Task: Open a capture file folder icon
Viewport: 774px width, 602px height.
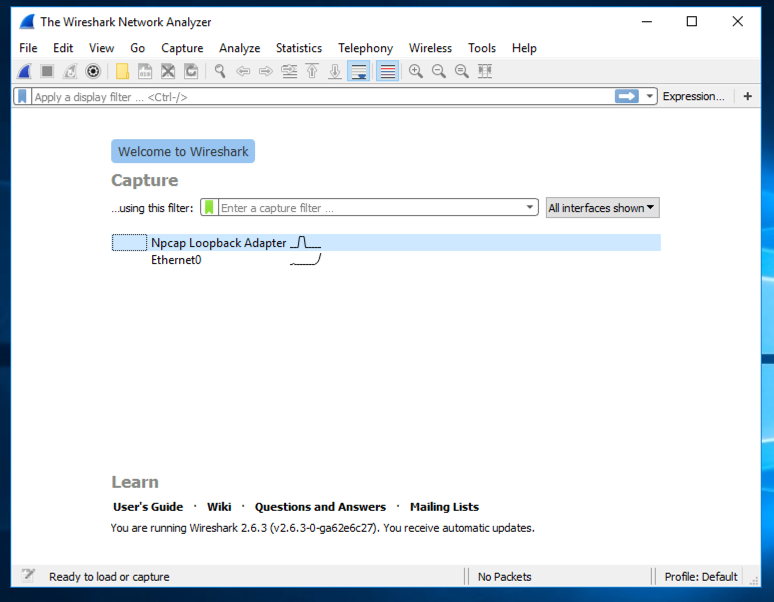Action: 122,72
